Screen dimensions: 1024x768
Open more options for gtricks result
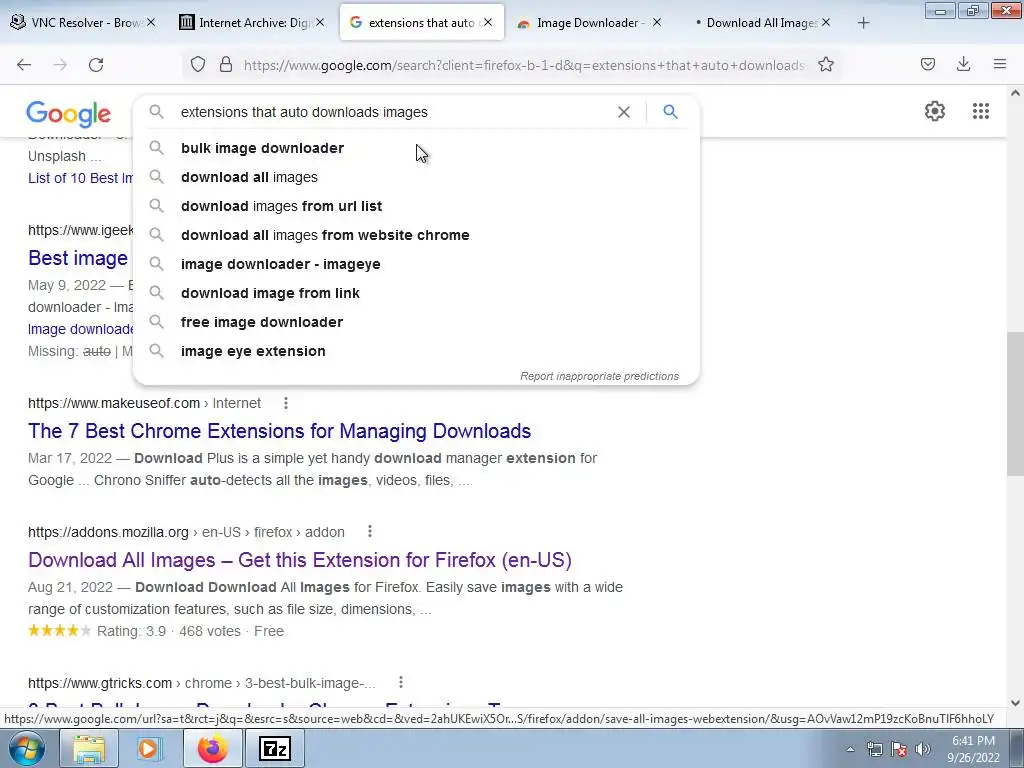click(401, 682)
